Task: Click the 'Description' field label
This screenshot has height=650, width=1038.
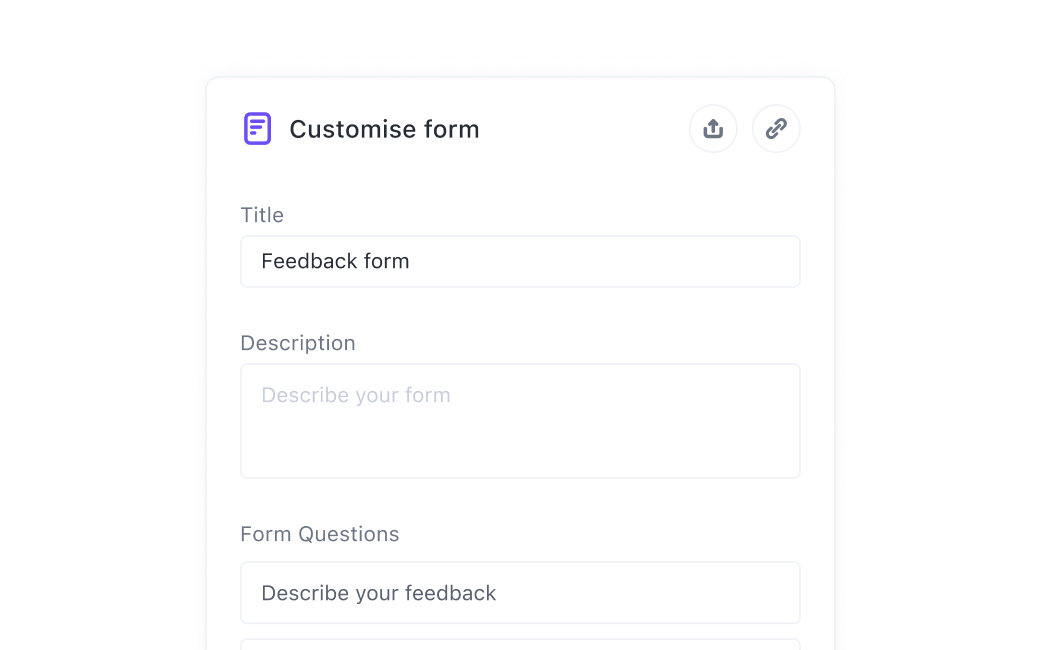Action: (298, 343)
